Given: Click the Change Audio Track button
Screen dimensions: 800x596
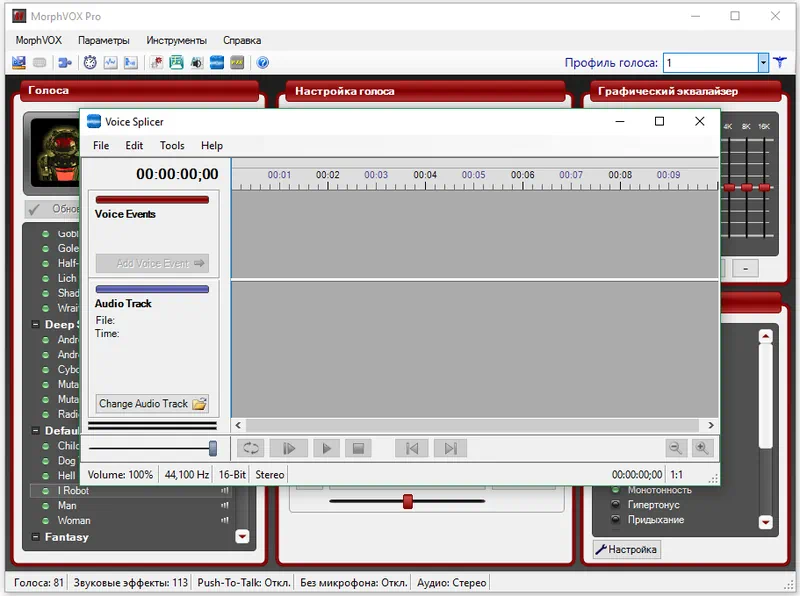Looking at the screenshot, I should (x=152, y=404).
